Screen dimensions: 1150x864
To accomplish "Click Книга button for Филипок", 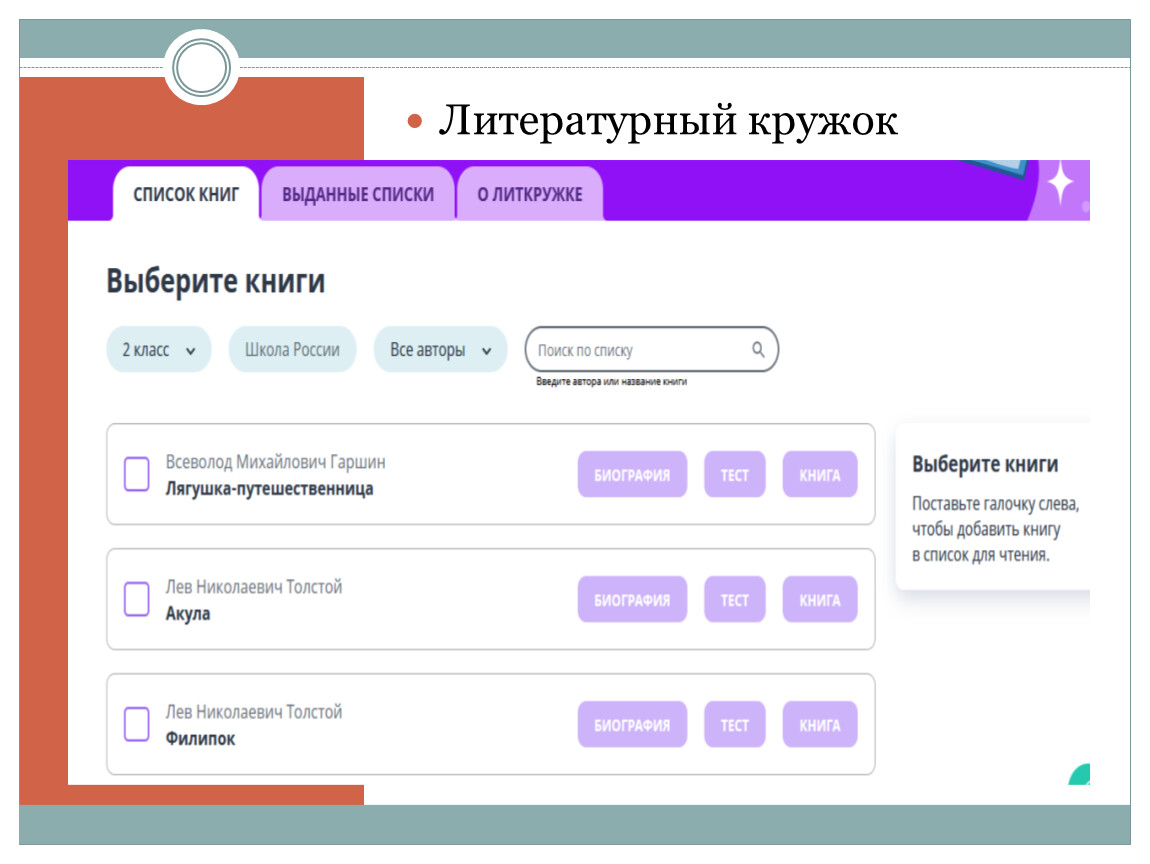I will coord(819,724).
